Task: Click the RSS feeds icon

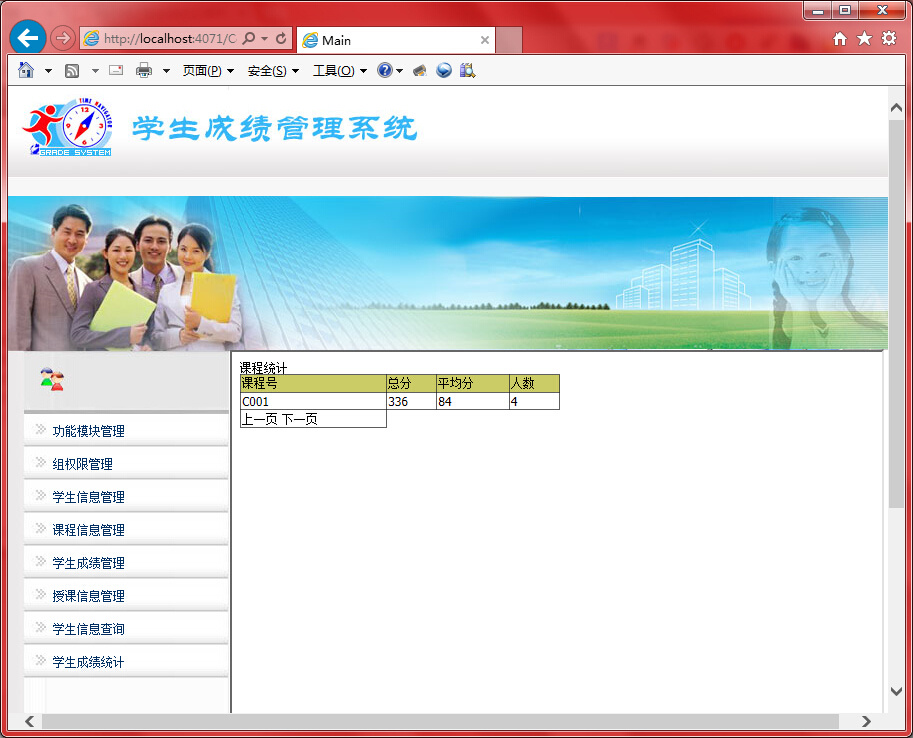Action: click(72, 71)
